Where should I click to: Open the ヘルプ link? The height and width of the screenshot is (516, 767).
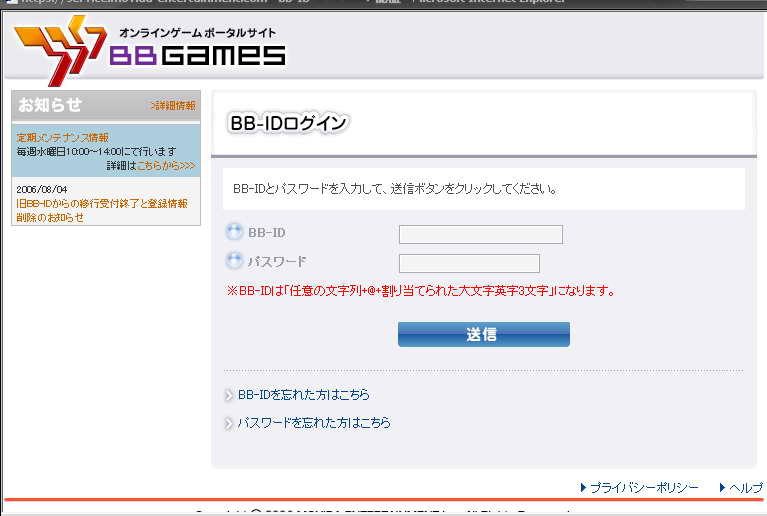point(745,488)
